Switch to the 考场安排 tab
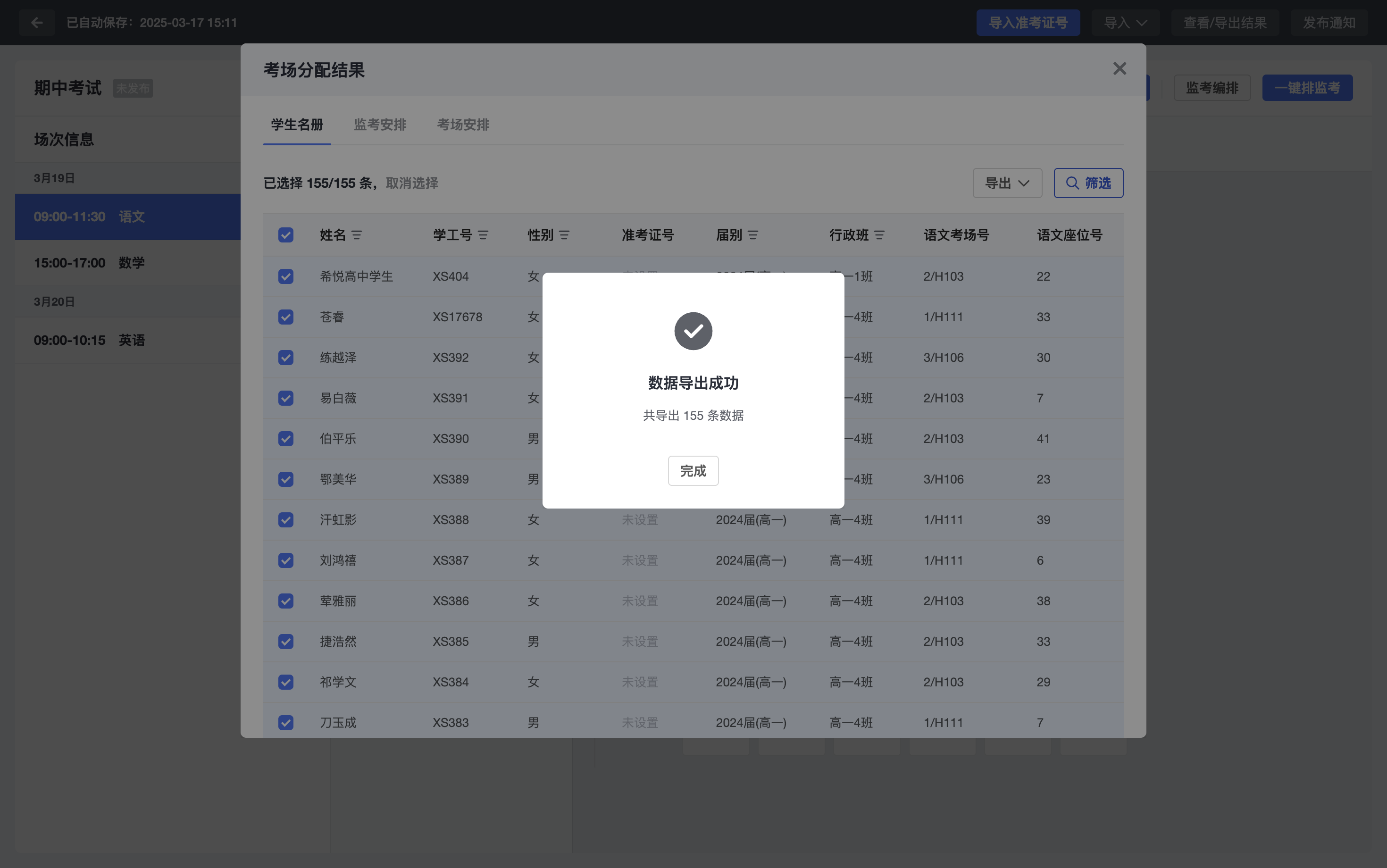The width and height of the screenshot is (1387, 868). click(463, 125)
